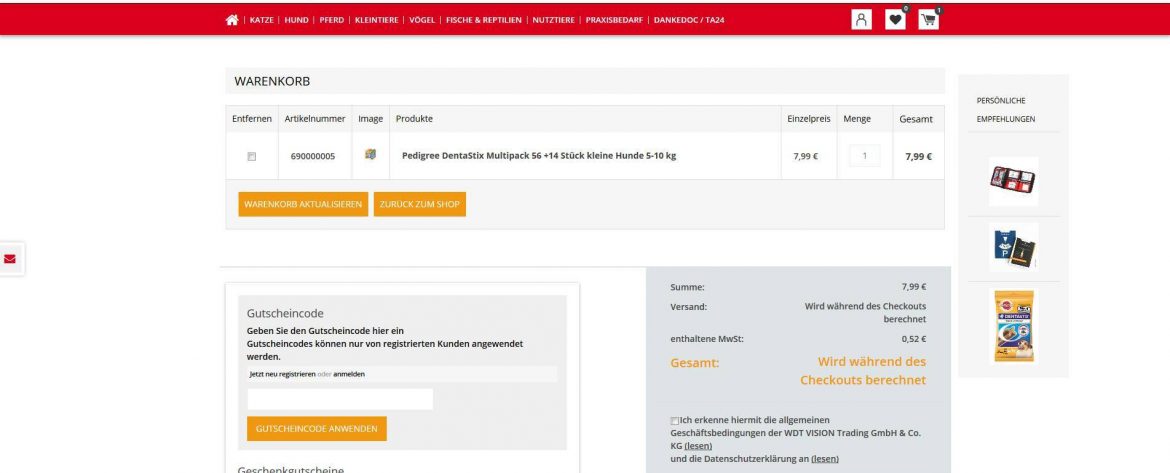1170x473 pixels.
Task: Open the KLEINTIERE category menu
Action: 376,20
